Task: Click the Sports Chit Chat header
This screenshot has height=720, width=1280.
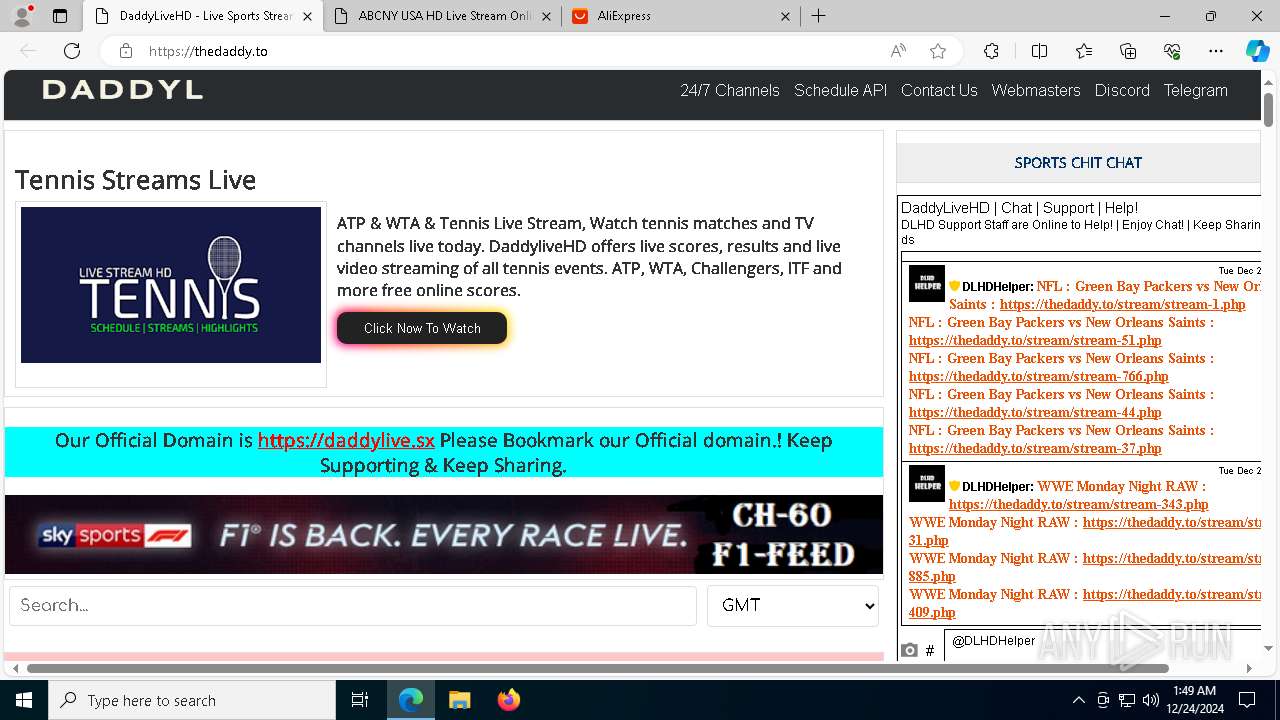Action: click(x=1078, y=162)
